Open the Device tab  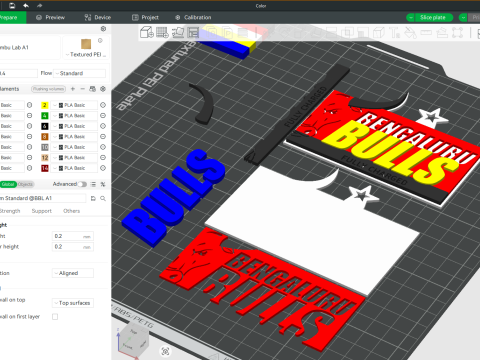98,17
